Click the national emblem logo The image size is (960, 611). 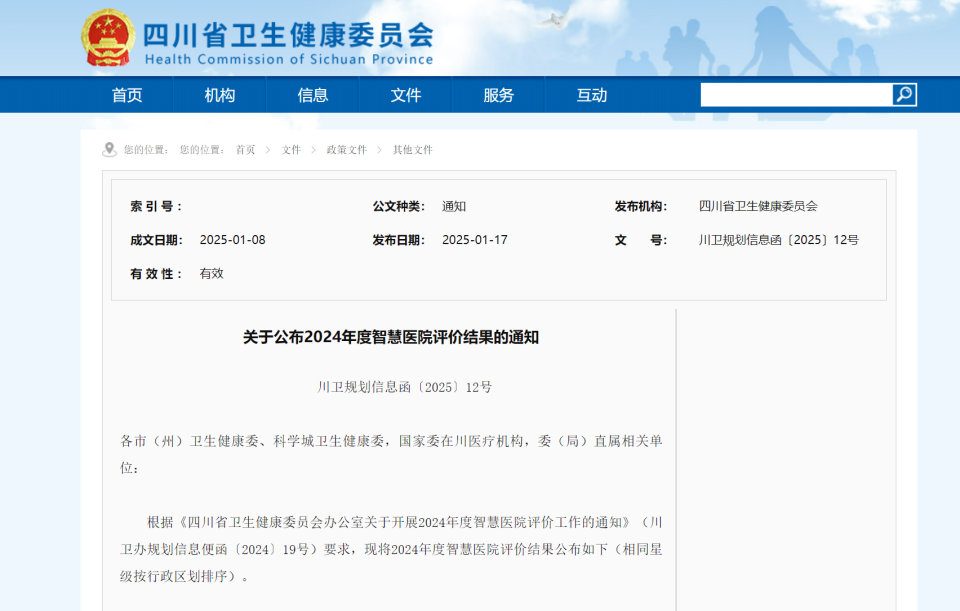[x=108, y=38]
